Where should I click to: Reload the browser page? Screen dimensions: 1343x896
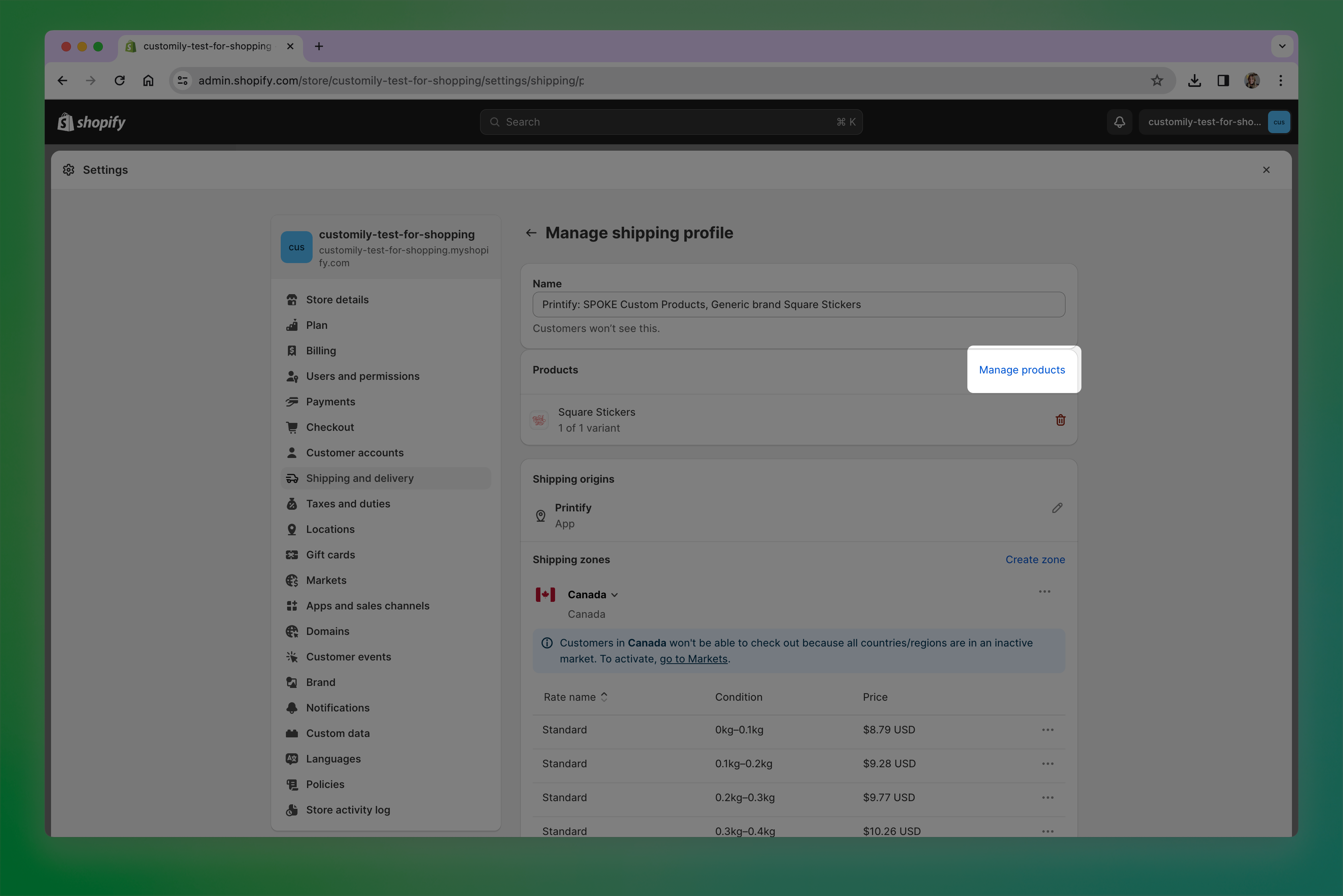[120, 81]
